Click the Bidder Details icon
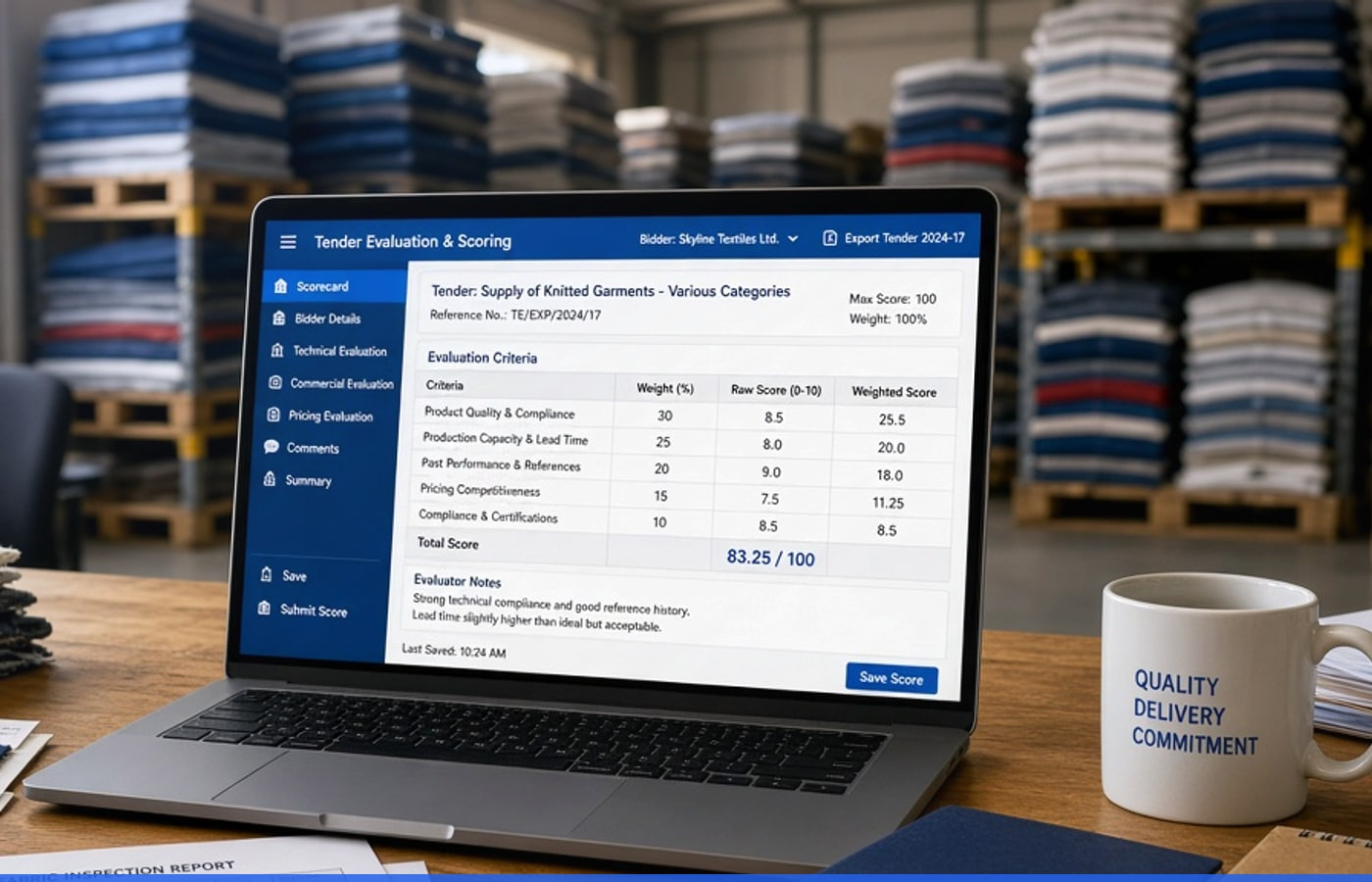Viewport: 1372px width, 882px height. 278,318
